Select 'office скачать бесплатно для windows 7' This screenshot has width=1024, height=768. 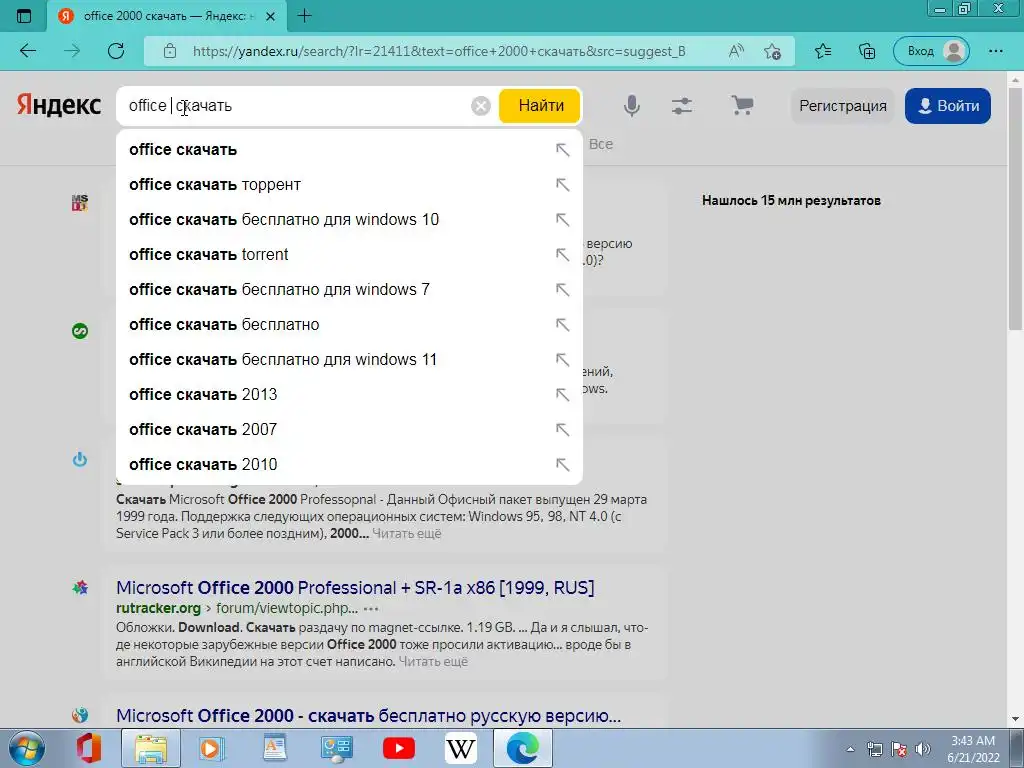click(349, 289)
